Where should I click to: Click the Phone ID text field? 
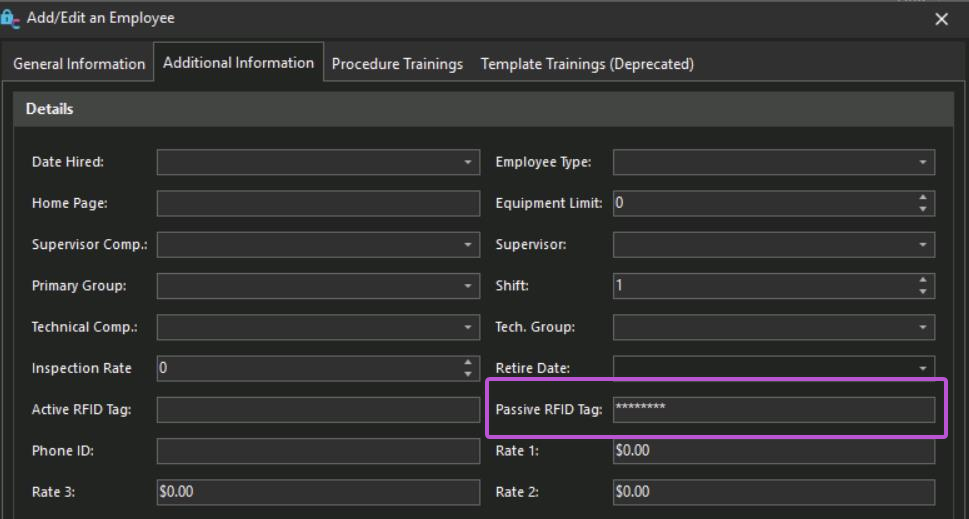[x=318, y=451]
